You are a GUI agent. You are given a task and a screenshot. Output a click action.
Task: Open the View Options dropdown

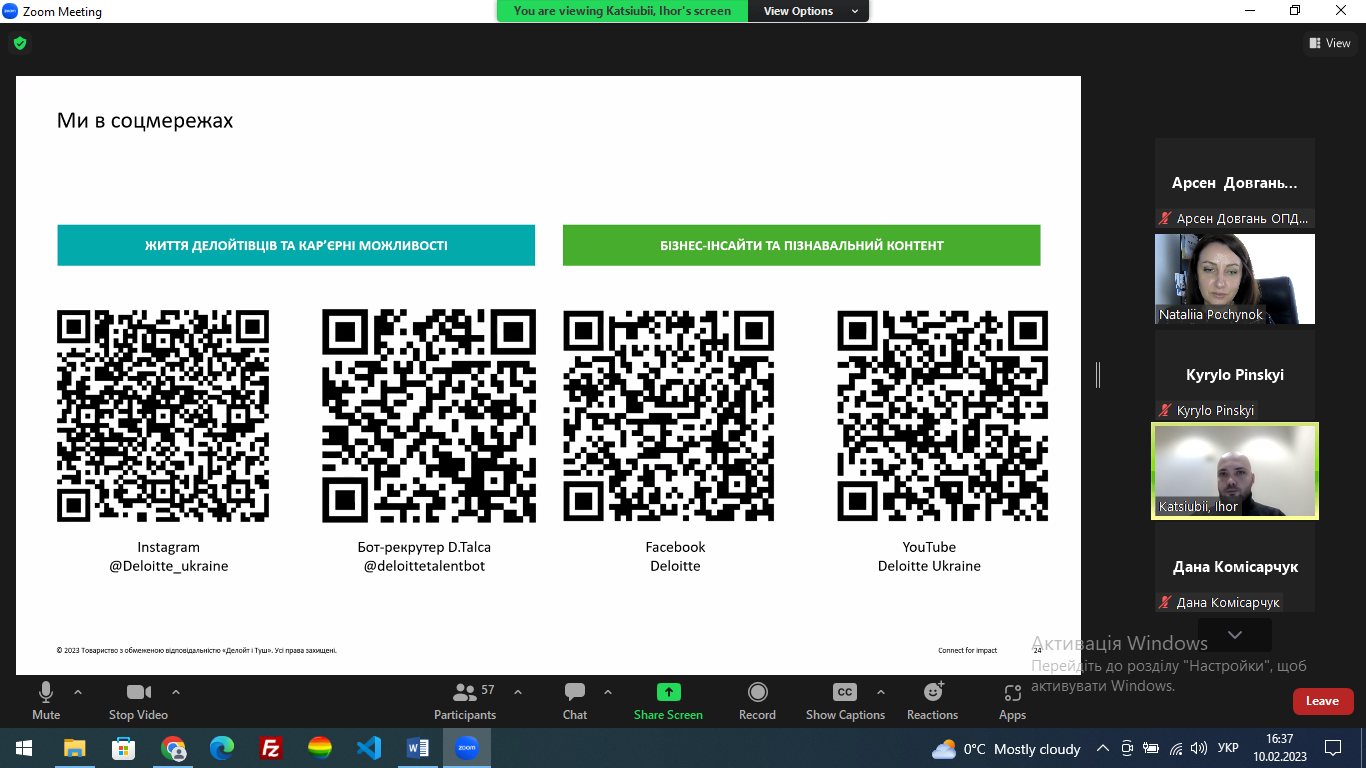click(x=811, y=11)
